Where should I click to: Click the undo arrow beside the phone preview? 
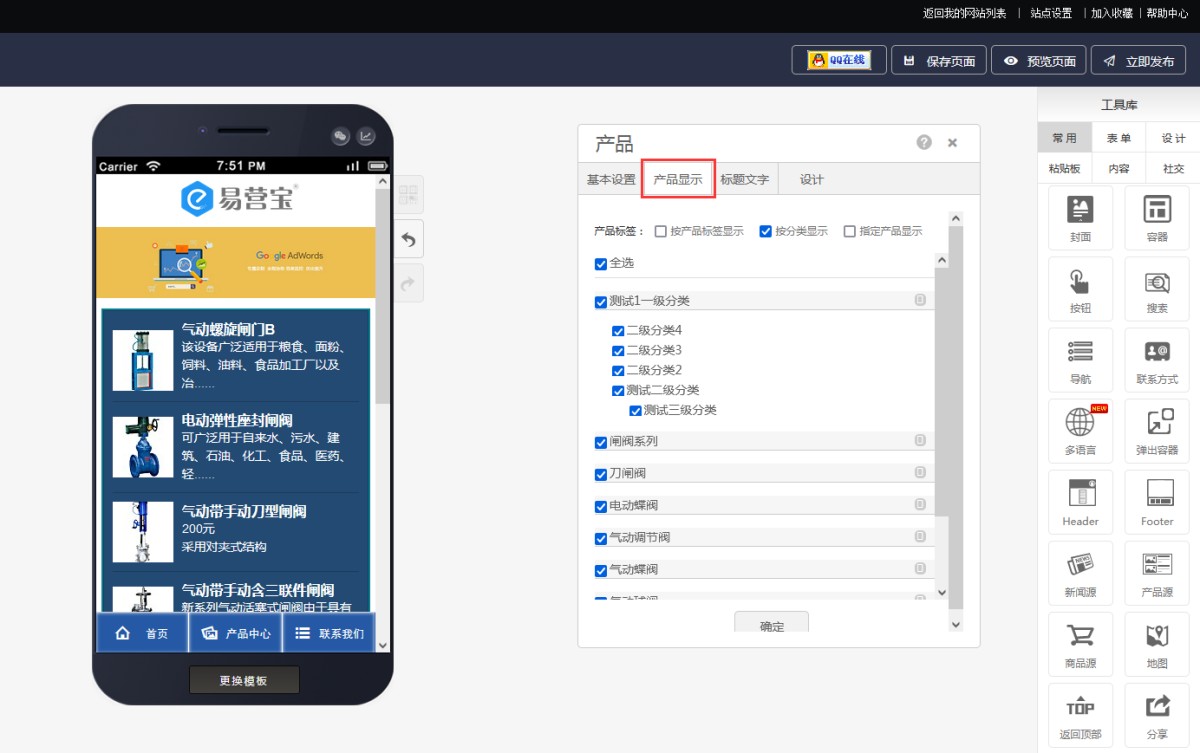[x=409, y=239]
